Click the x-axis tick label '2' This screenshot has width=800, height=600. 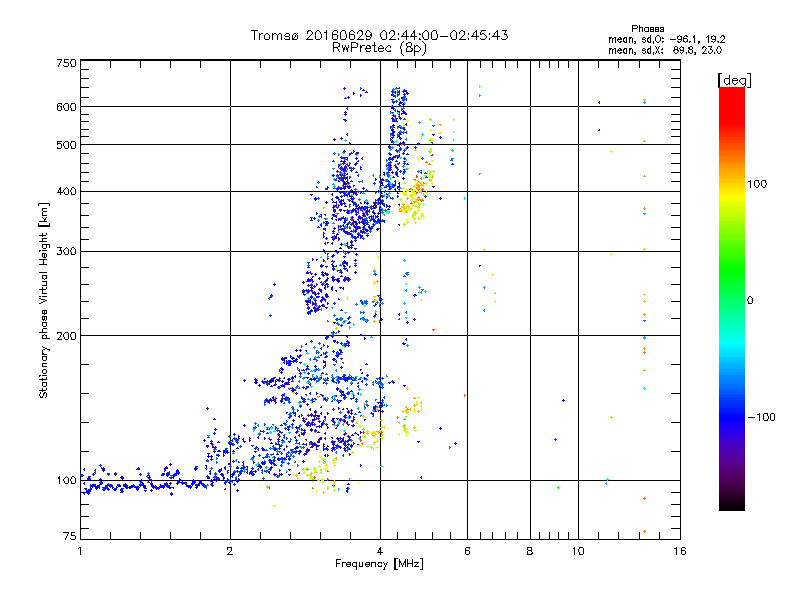click(x=230, y=551)
